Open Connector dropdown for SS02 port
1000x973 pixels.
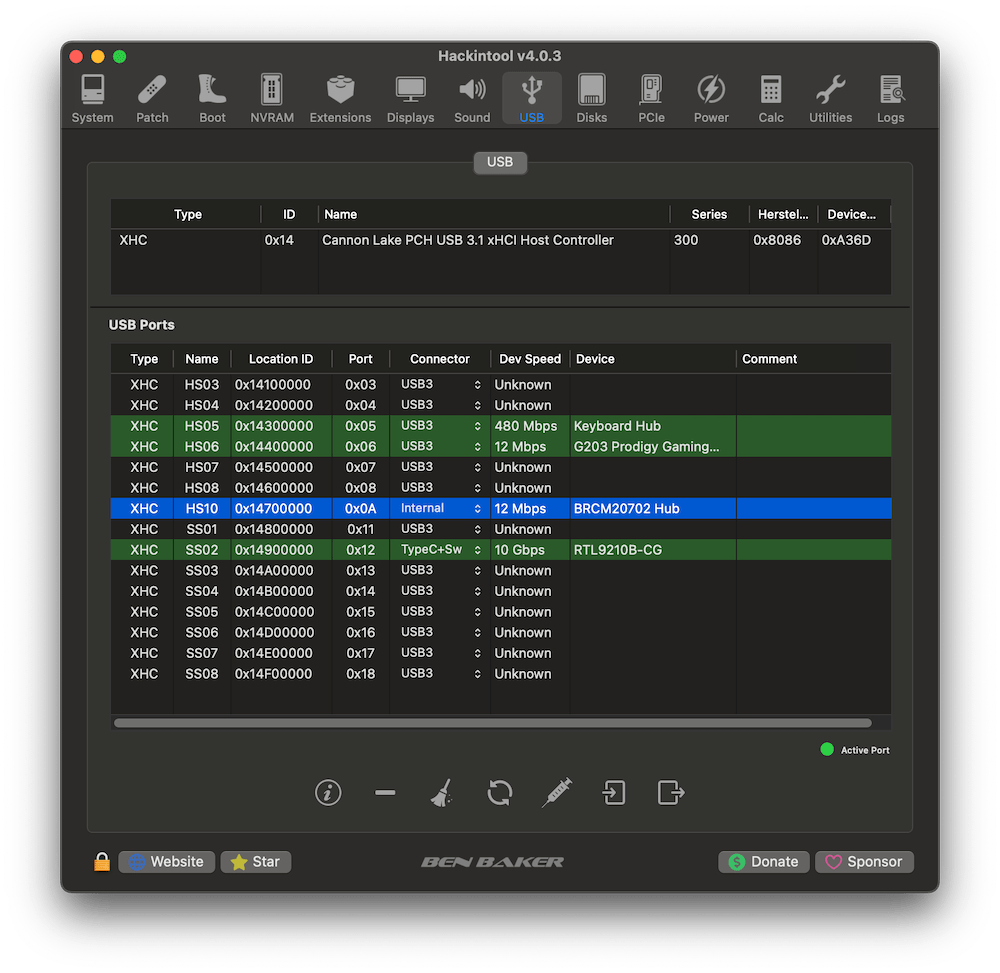(440, 550)
